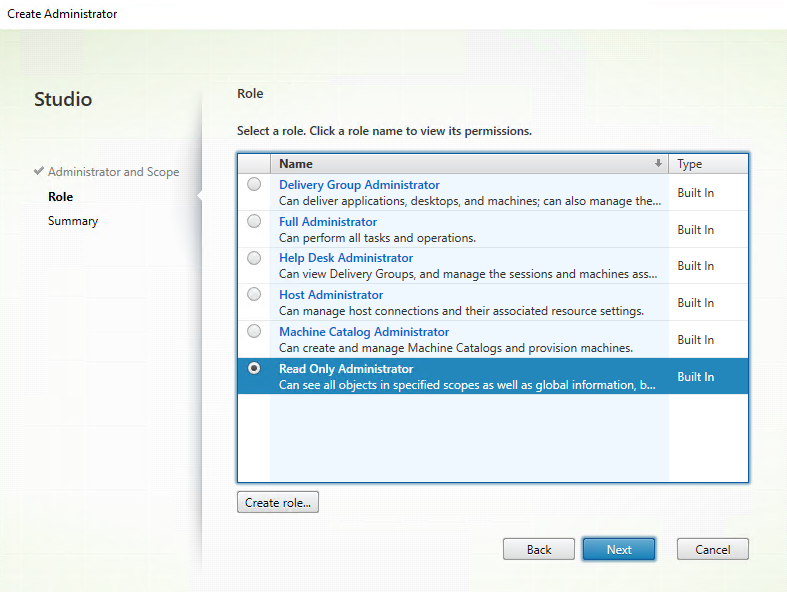Click Built In type for Delivery Group Administrator
787x592 pixels.
(x=695, y=193)
